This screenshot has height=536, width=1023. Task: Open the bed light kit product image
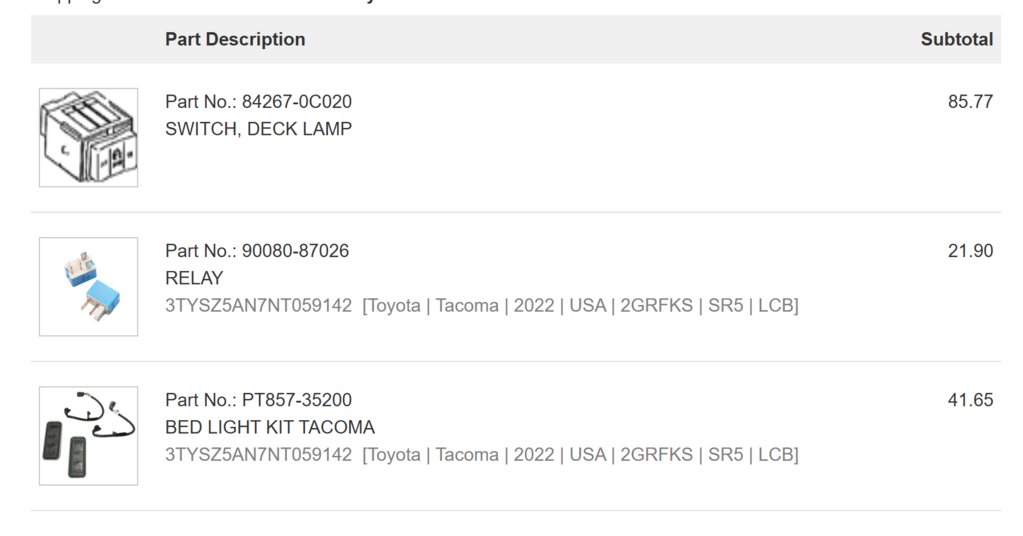click(89, 436)
